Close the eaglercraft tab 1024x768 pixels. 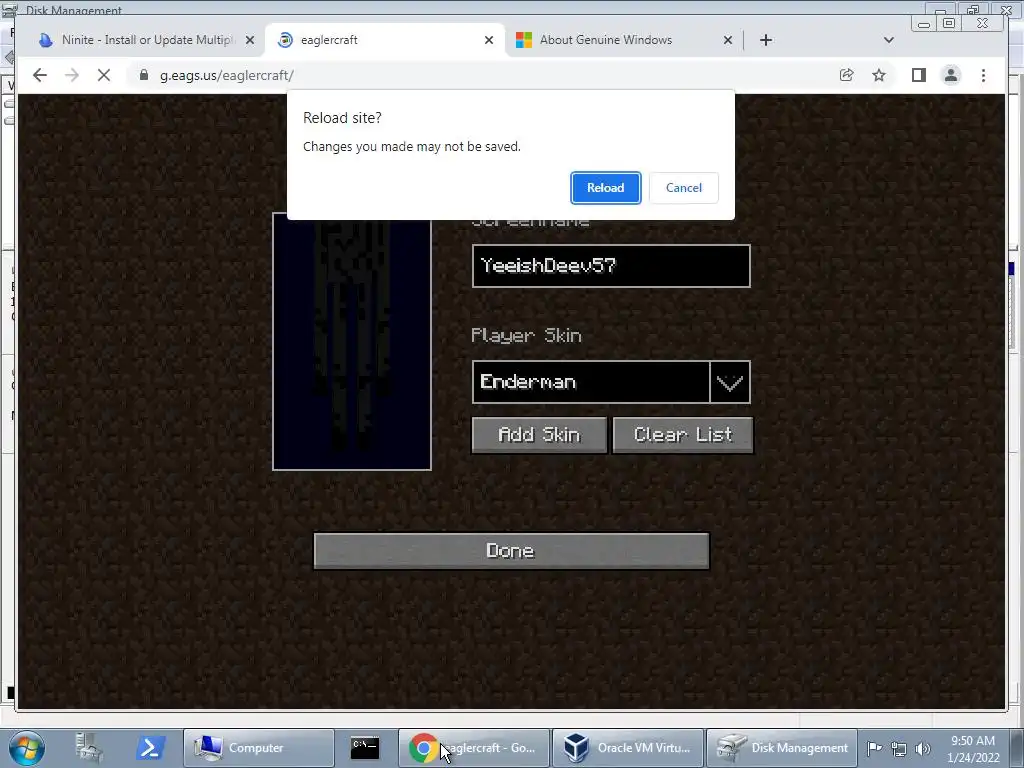[x=488, y=40]
